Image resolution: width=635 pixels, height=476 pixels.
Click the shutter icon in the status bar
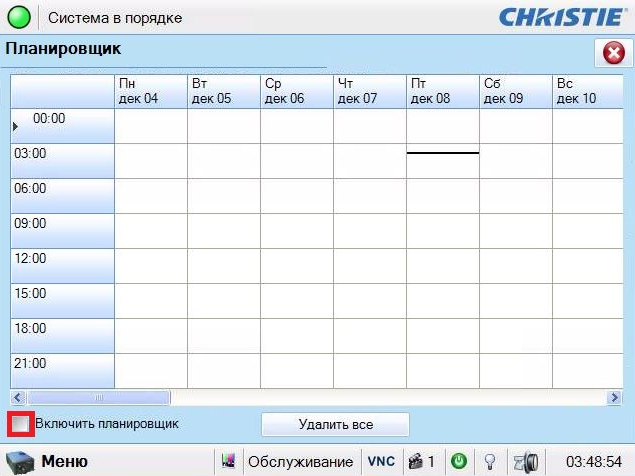(525, 462)
